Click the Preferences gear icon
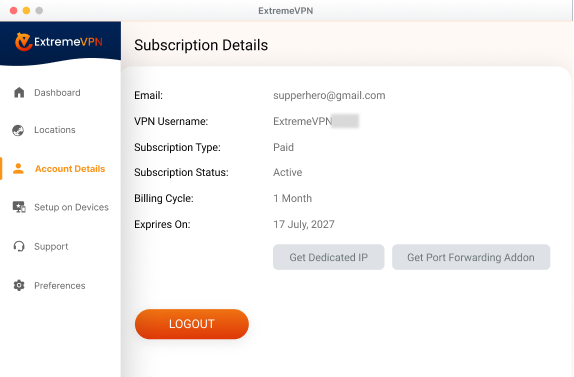Viewport: 574px width, 377px height. pyautogui.click(x=19, y=285)
